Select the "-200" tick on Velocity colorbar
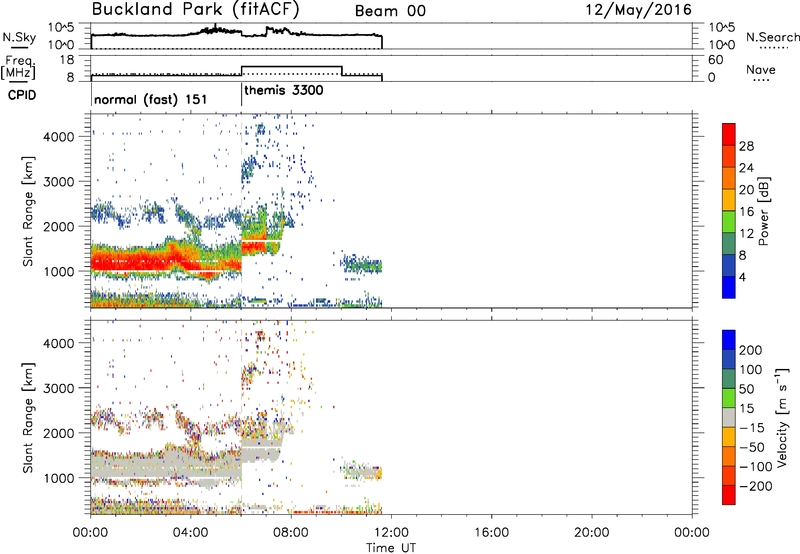 754,486
